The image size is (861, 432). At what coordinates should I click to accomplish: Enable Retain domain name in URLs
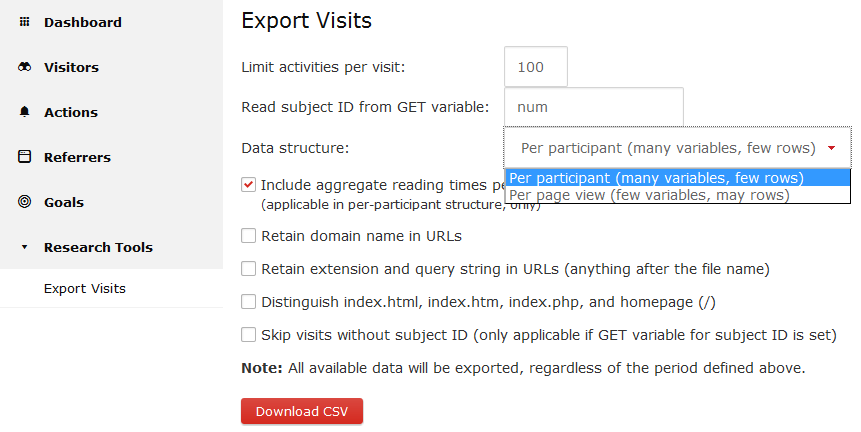(248, 235)
